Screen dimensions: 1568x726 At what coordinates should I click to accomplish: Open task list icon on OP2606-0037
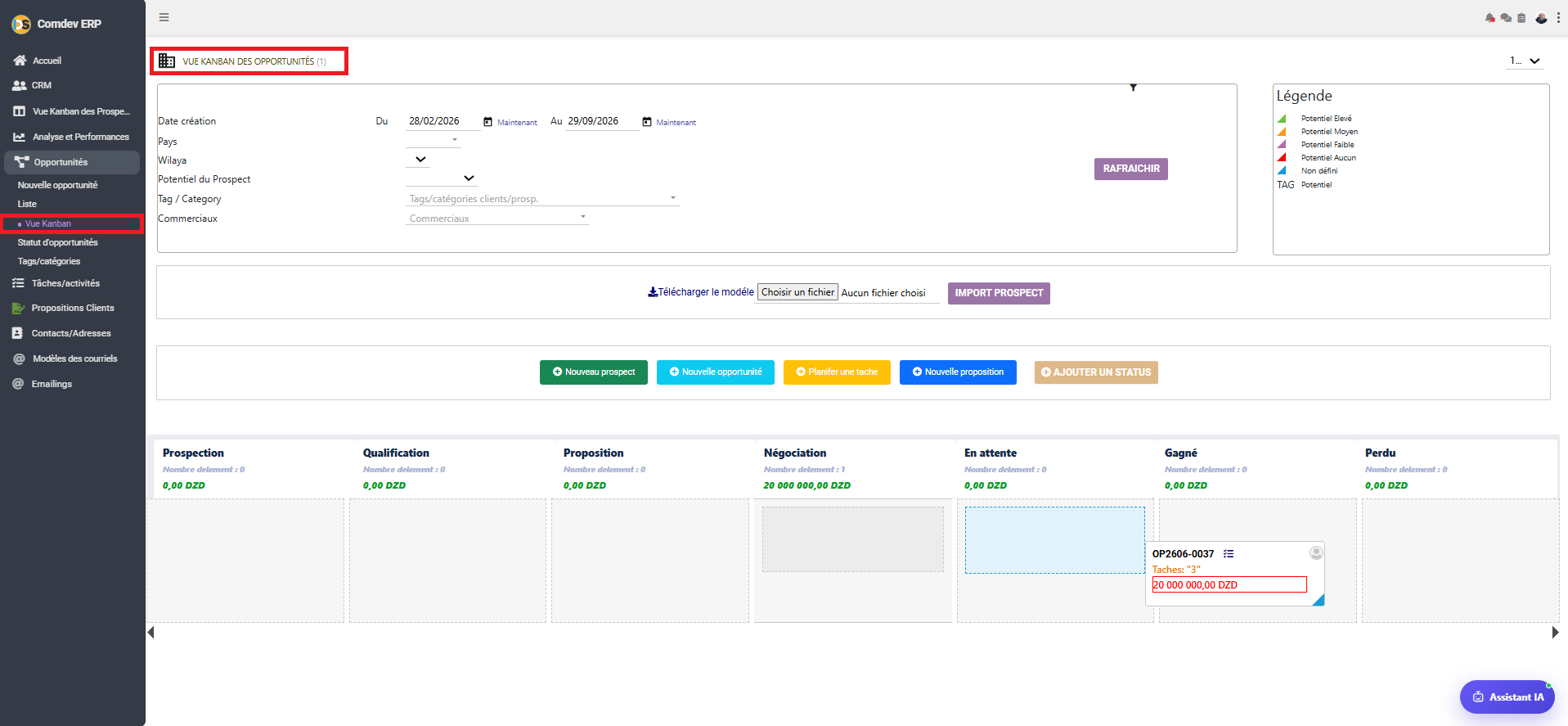[x=1229, y=554]
